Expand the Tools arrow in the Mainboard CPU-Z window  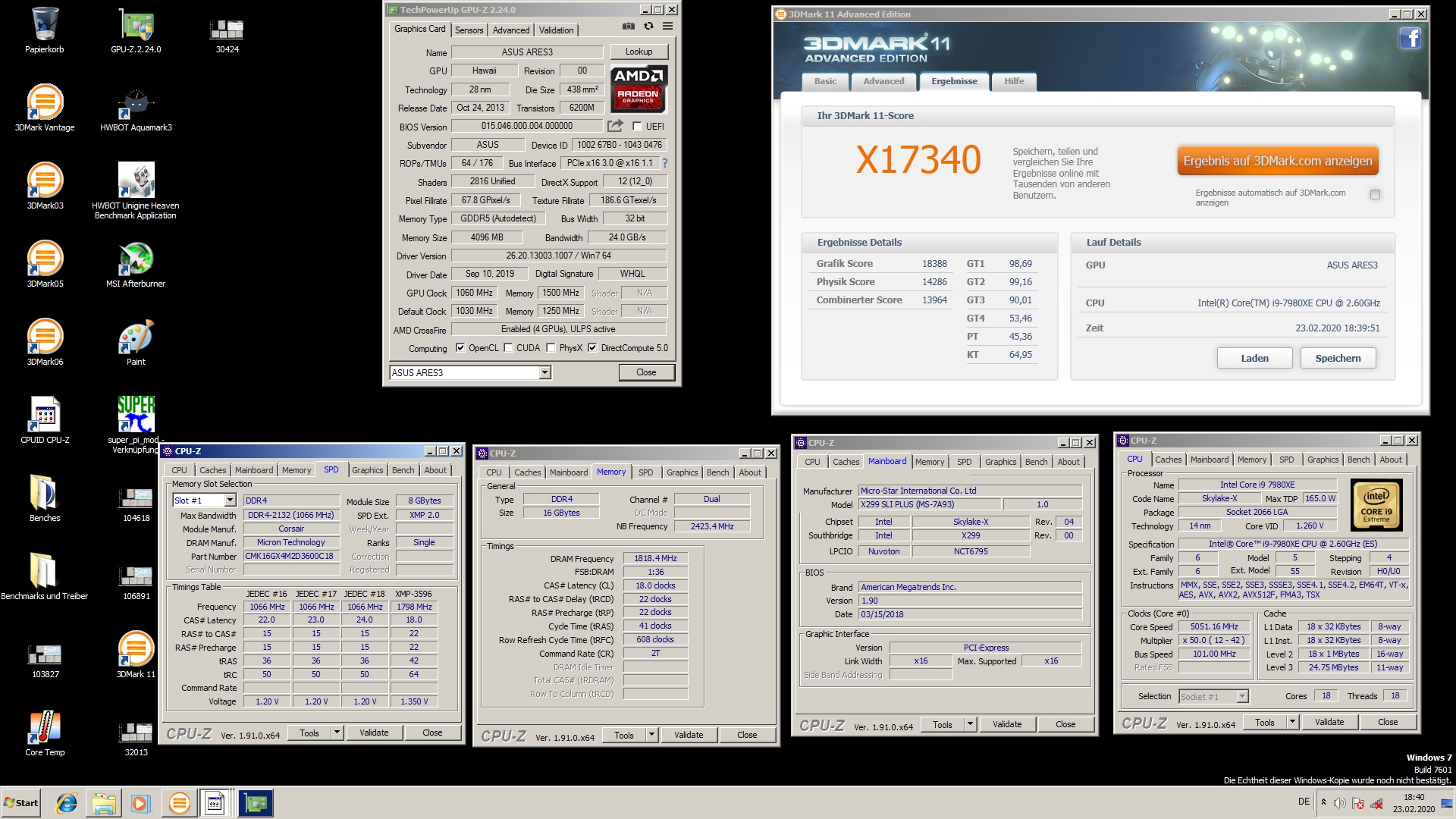pyautogui.click(x=970, y=724)
